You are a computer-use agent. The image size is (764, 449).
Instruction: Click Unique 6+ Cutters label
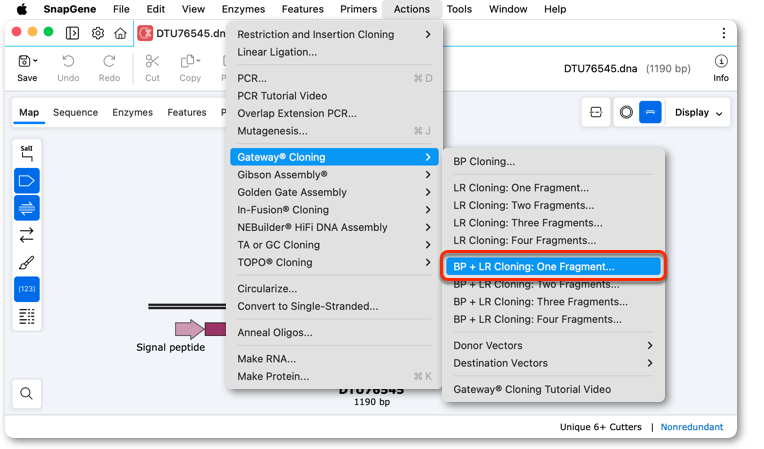600,427
